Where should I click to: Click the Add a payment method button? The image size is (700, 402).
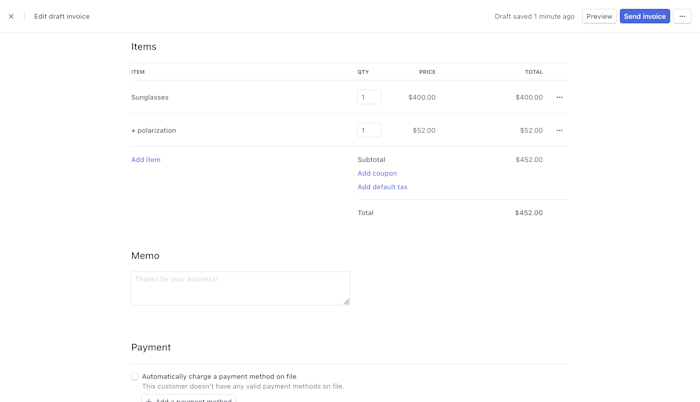189,399
